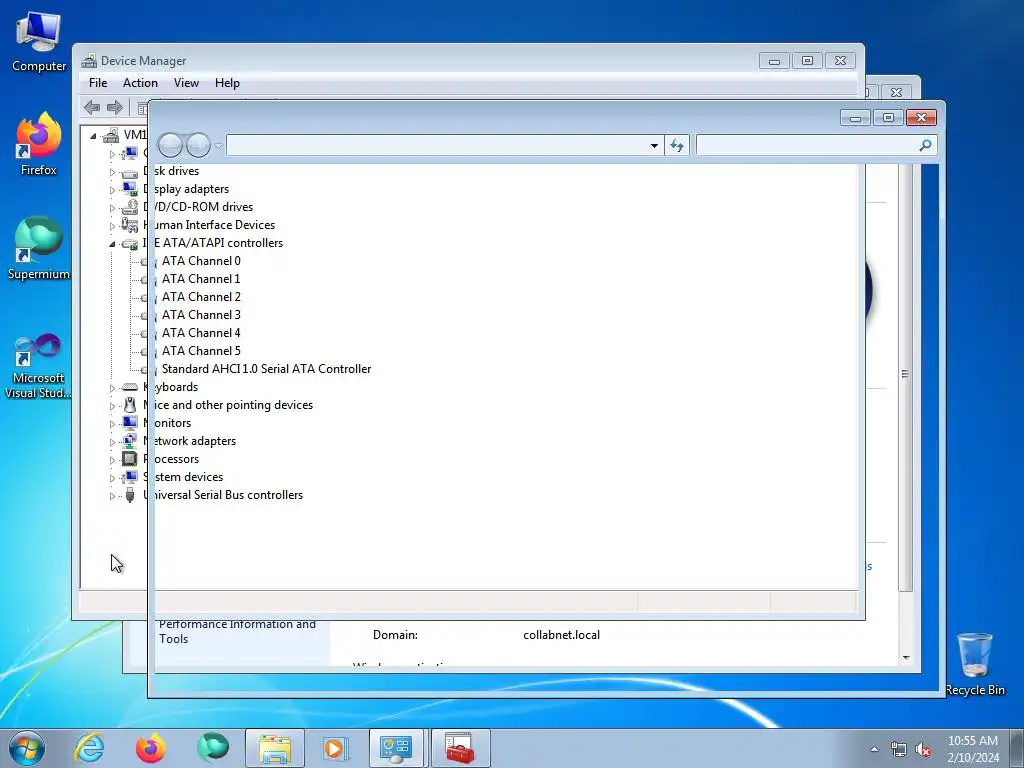Screen dimensions: 1024x768
Task: Click the Explorer window Forward button
Action: (x=198, y=145)
